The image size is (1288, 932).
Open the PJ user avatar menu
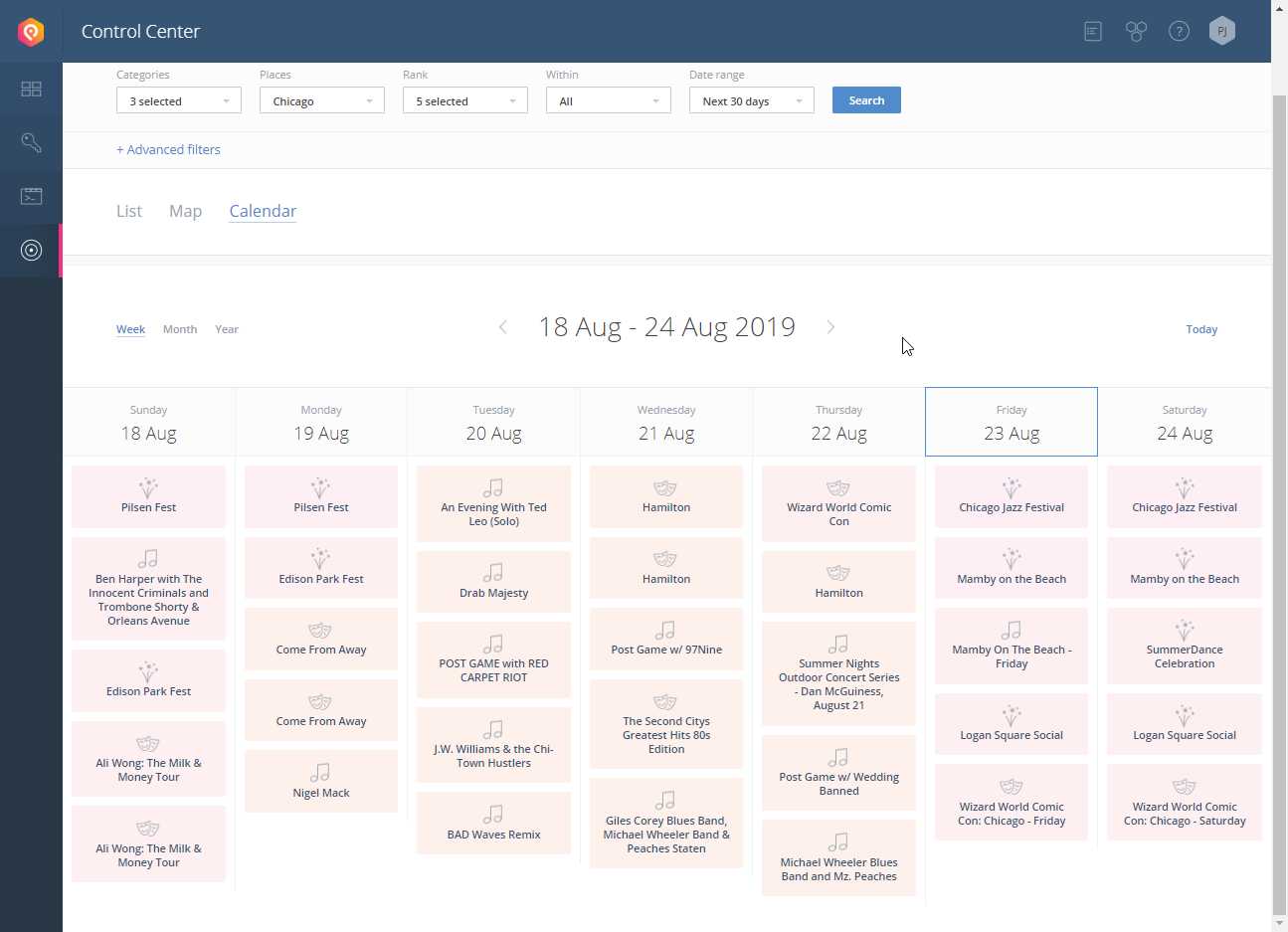pyautogui.click(x=1222, y=31)
